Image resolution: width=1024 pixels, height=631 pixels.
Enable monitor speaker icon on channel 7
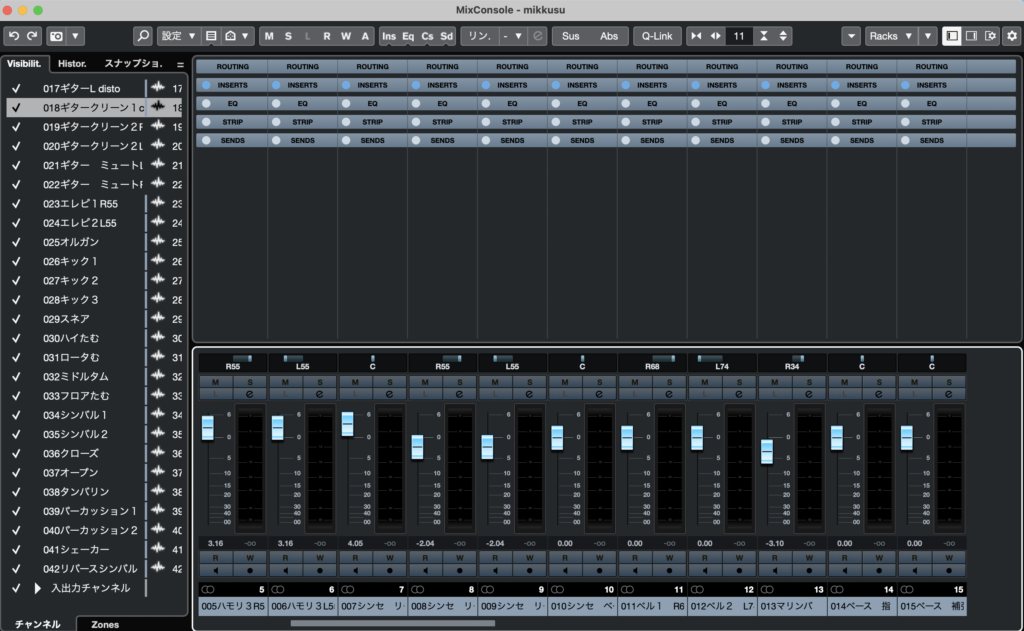click(355, 570)
